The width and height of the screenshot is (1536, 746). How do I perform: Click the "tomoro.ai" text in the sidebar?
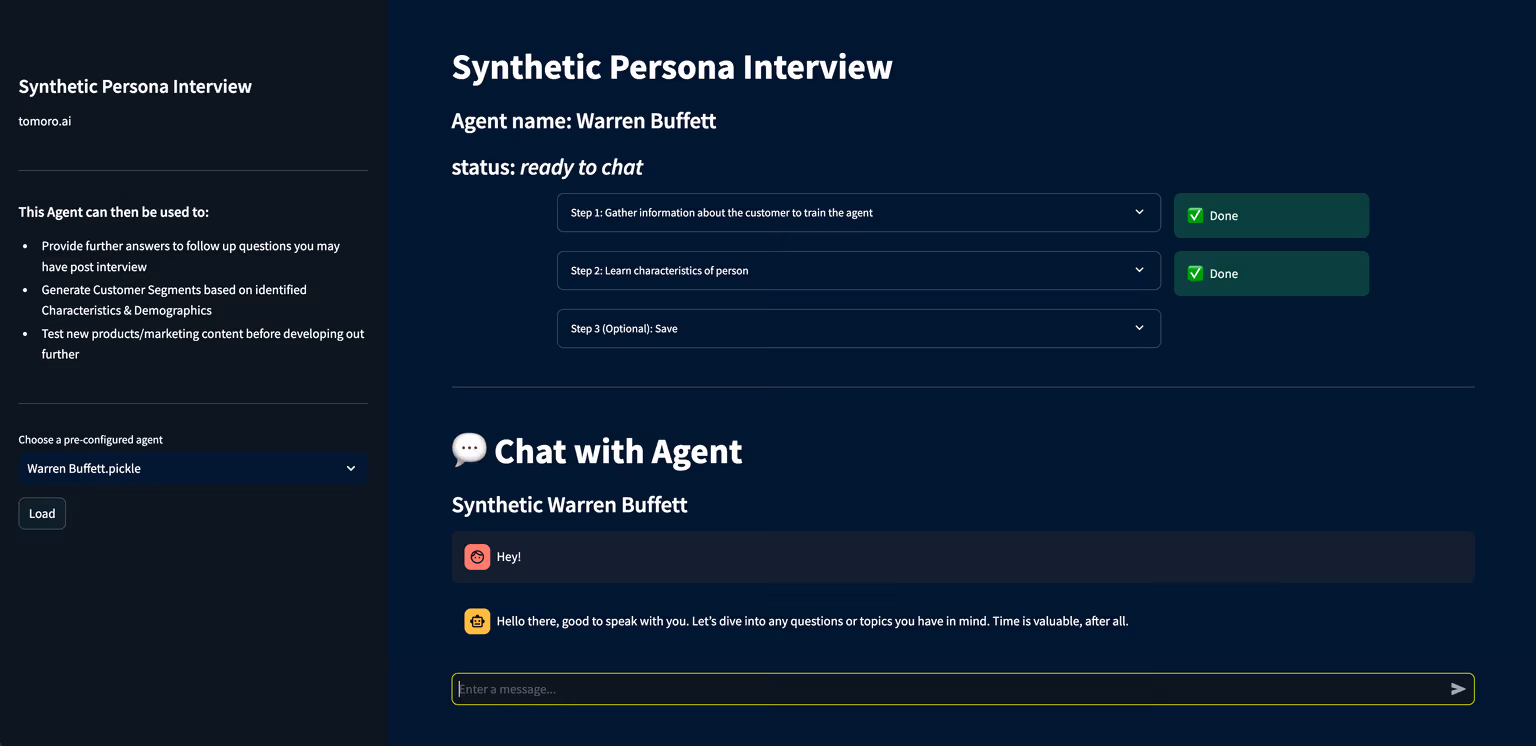coord(45,121)
